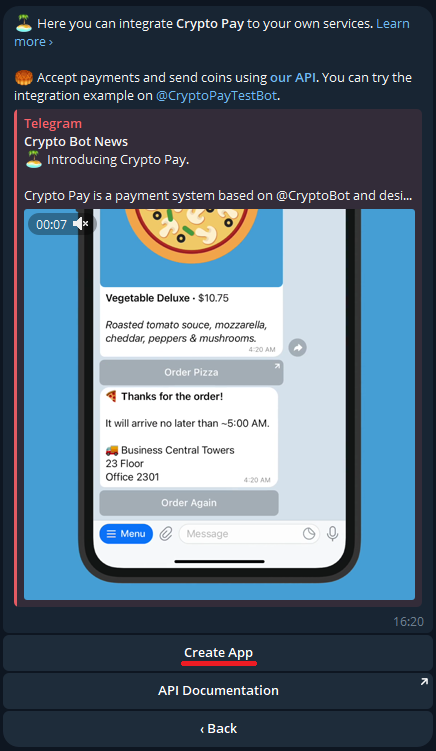Screen dimensions: 436x751
Task: Open API Documentation
Action: pos(218,691)
